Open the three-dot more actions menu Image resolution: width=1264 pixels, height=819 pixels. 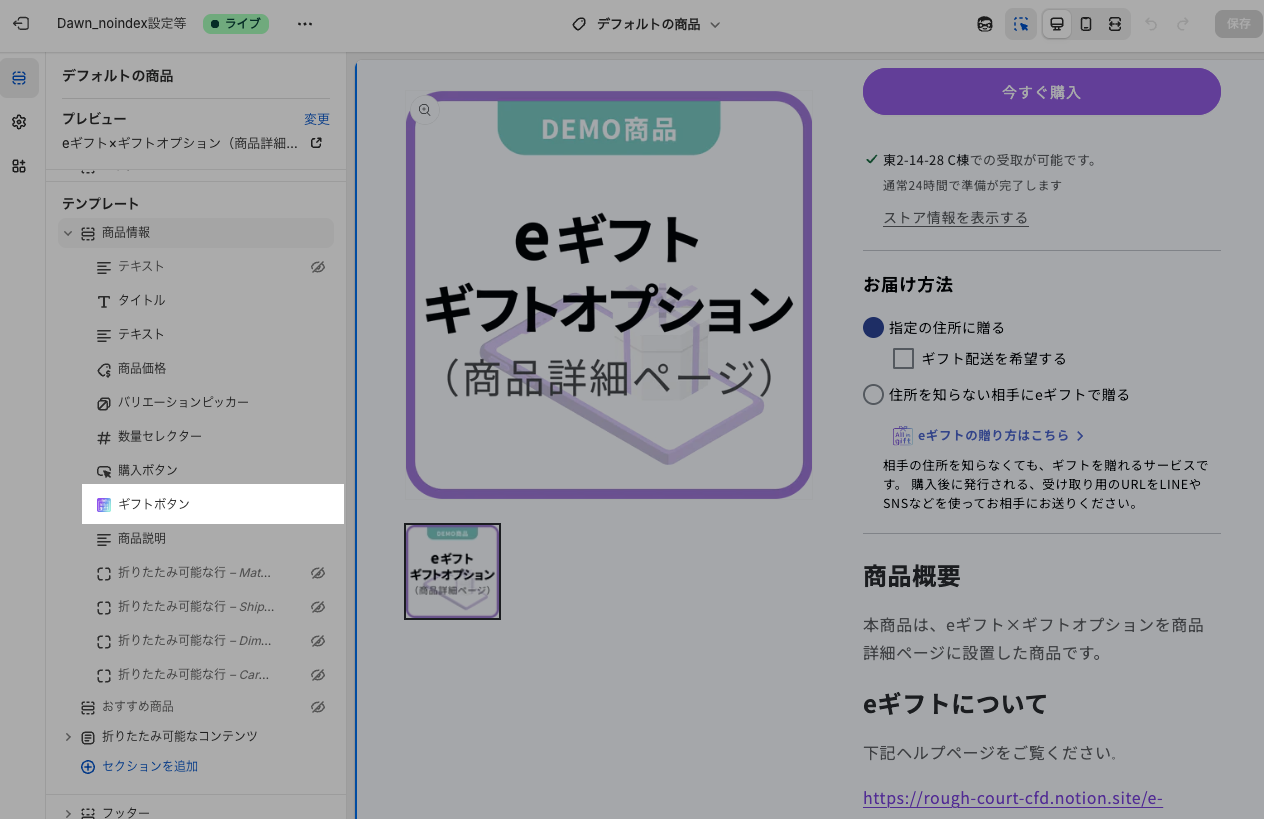tap(305, 24)
